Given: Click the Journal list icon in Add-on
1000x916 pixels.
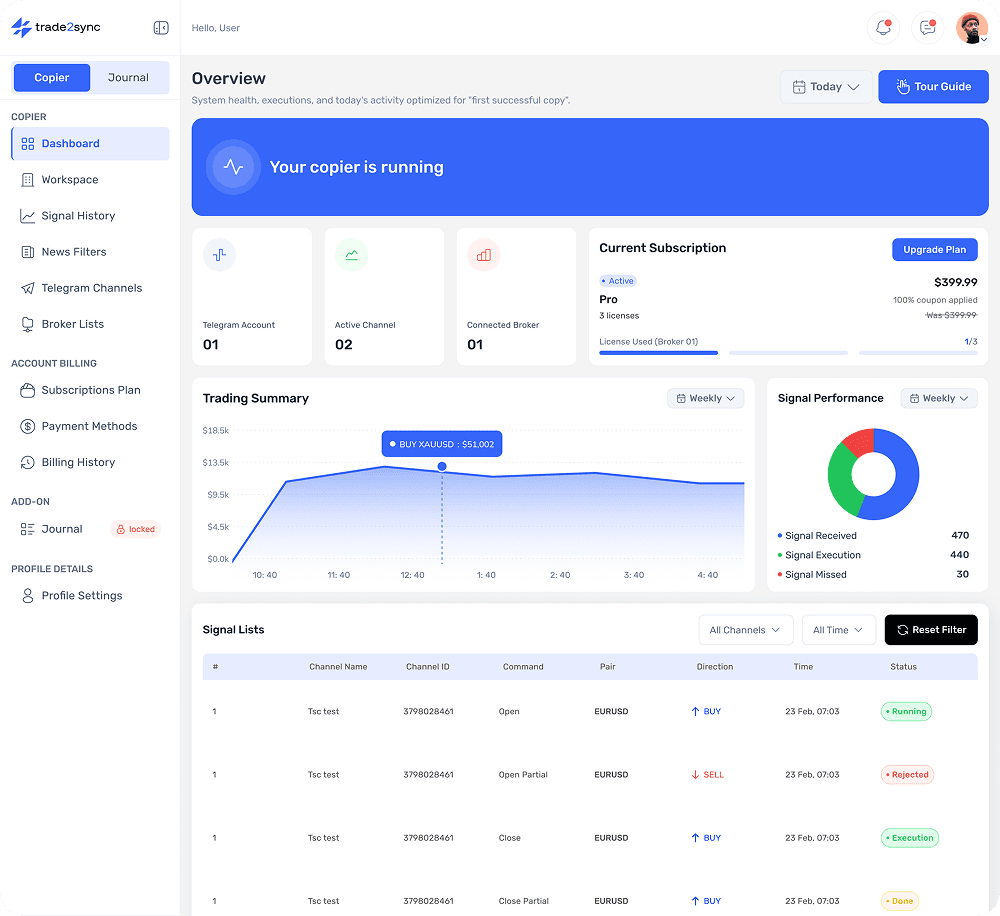Looking at the screenshot, I should [x=27, y=529].
